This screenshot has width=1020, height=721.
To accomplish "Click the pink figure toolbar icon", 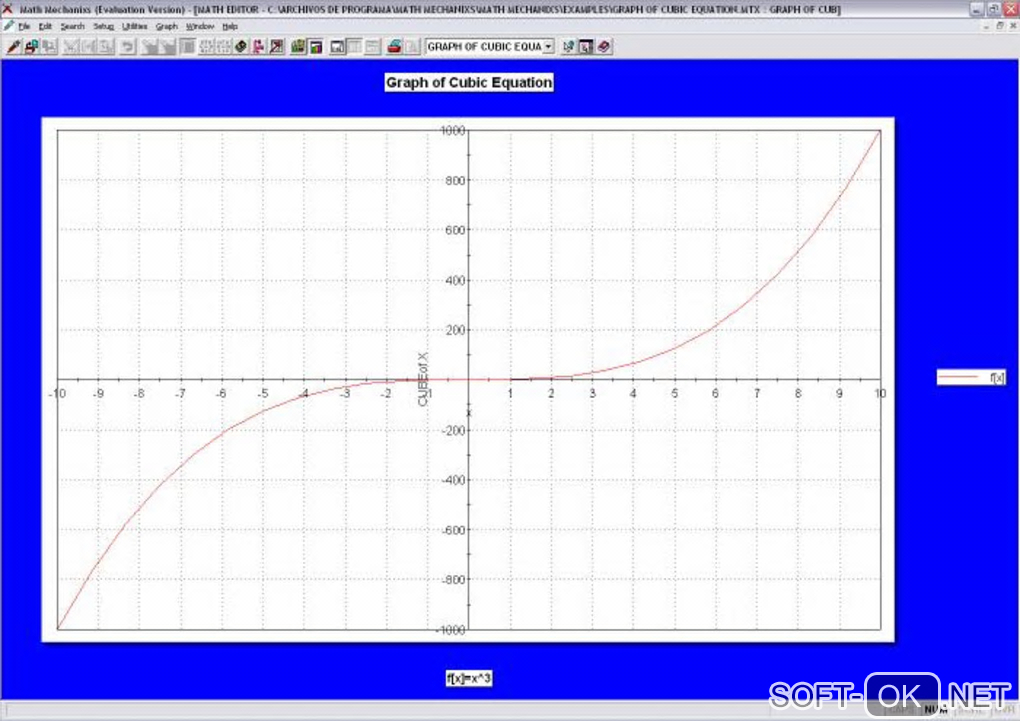I will point(258,46).
